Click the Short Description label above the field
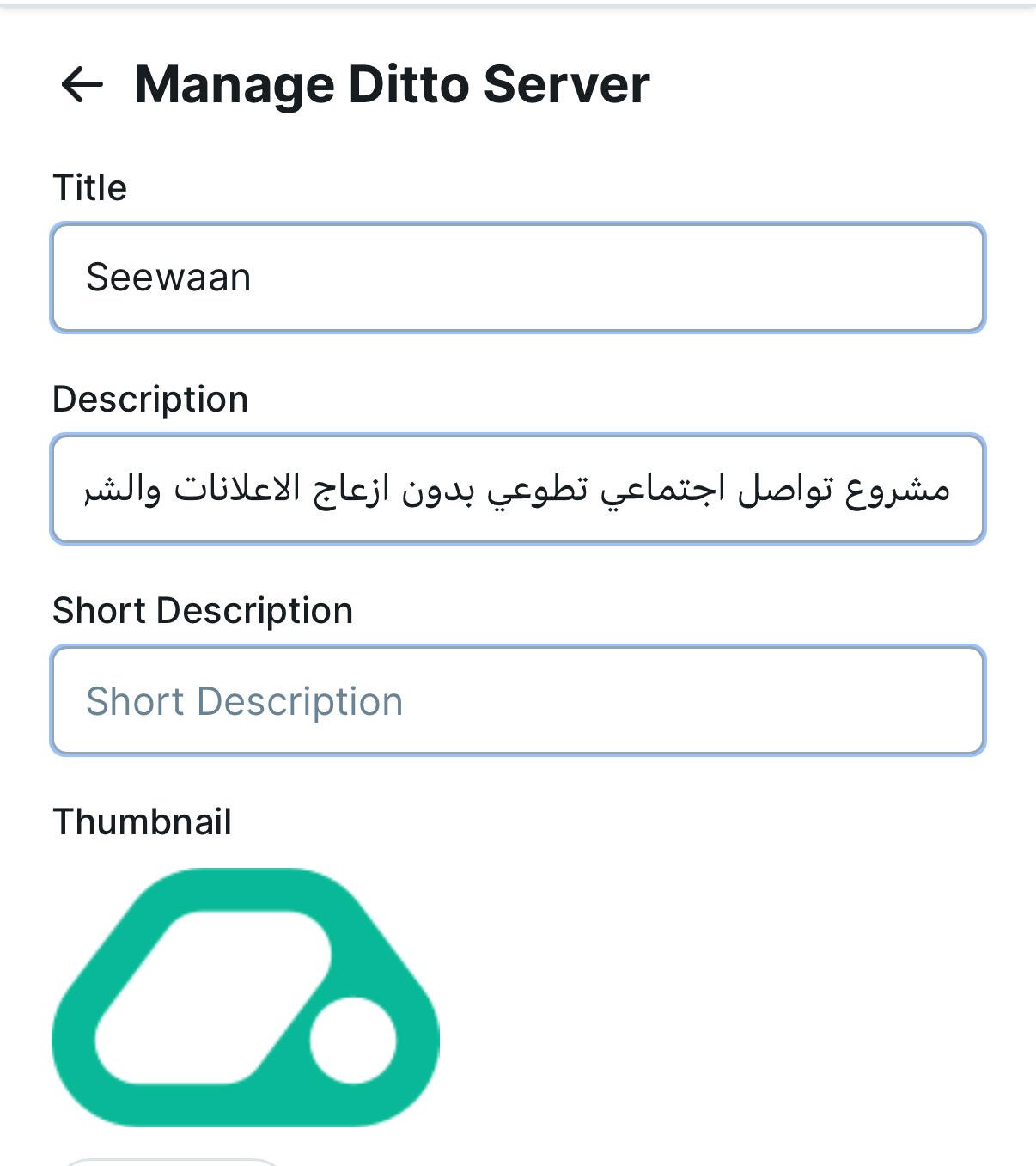Image resolution: width=1036 pixels, height=1166 pixels. coord(203,611)
